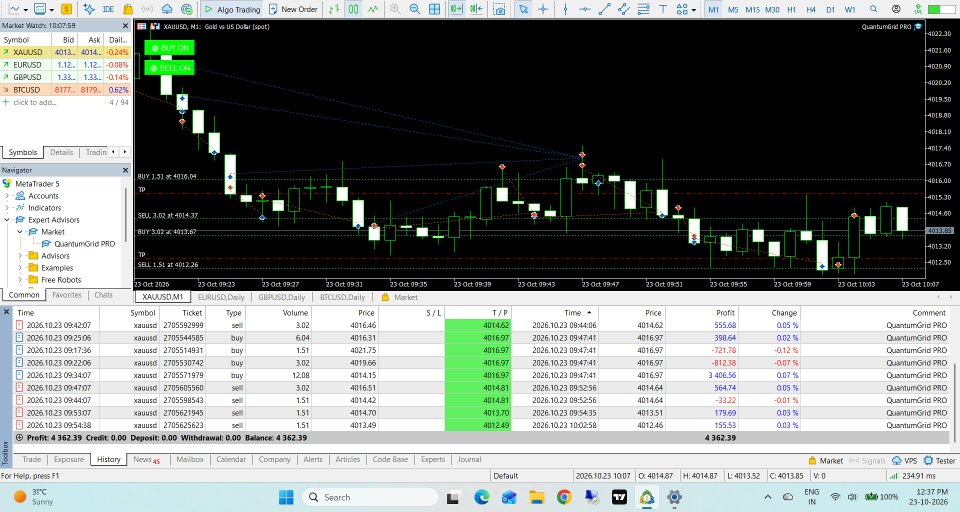The width and height of the screenshot is (960, 512).
Task: Open the Signals radio wave icon
Action: 148,9
